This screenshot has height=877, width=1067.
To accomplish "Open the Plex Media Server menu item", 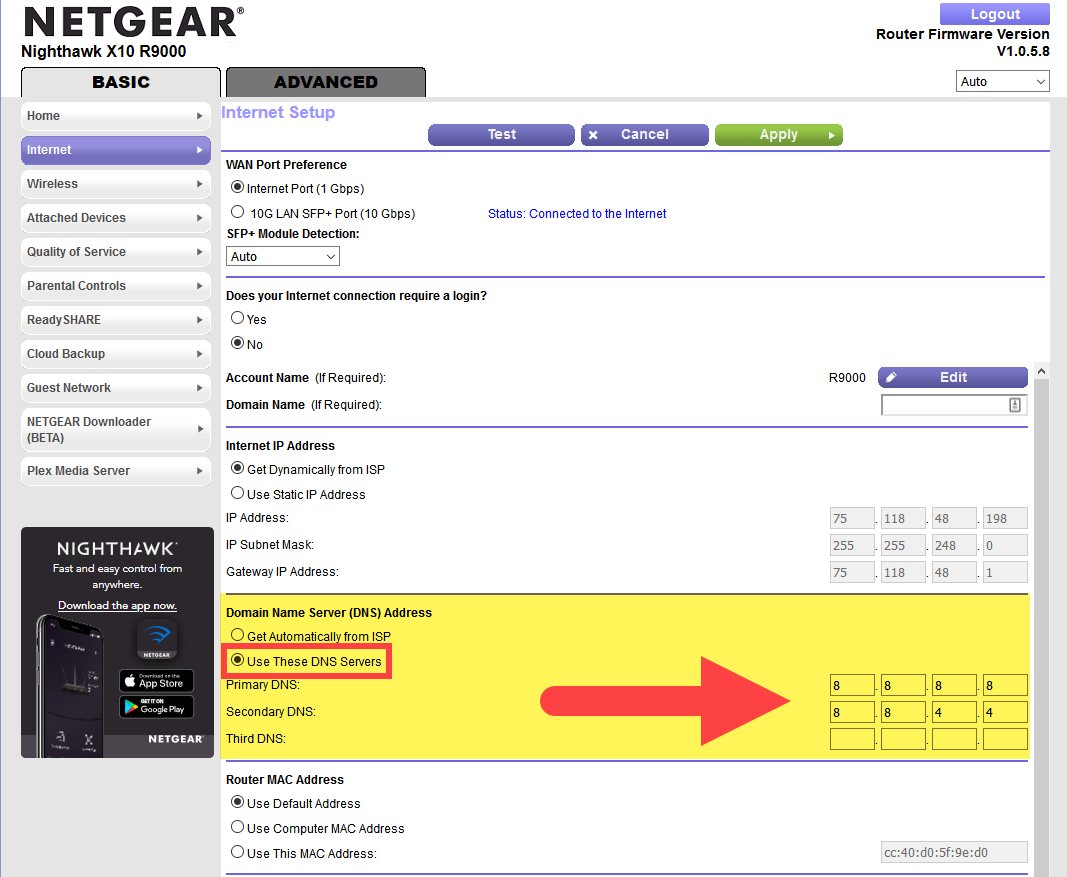I will click(116, 471).
